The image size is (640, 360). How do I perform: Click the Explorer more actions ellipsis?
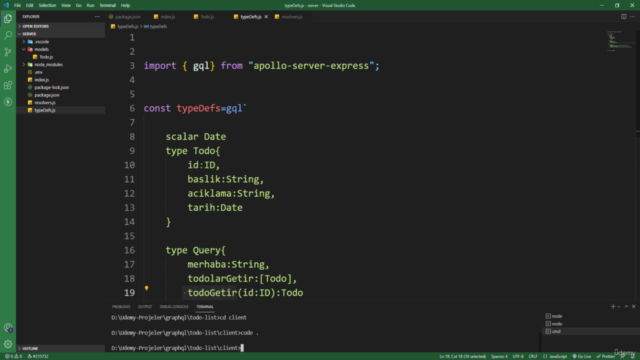pos(97,17)
